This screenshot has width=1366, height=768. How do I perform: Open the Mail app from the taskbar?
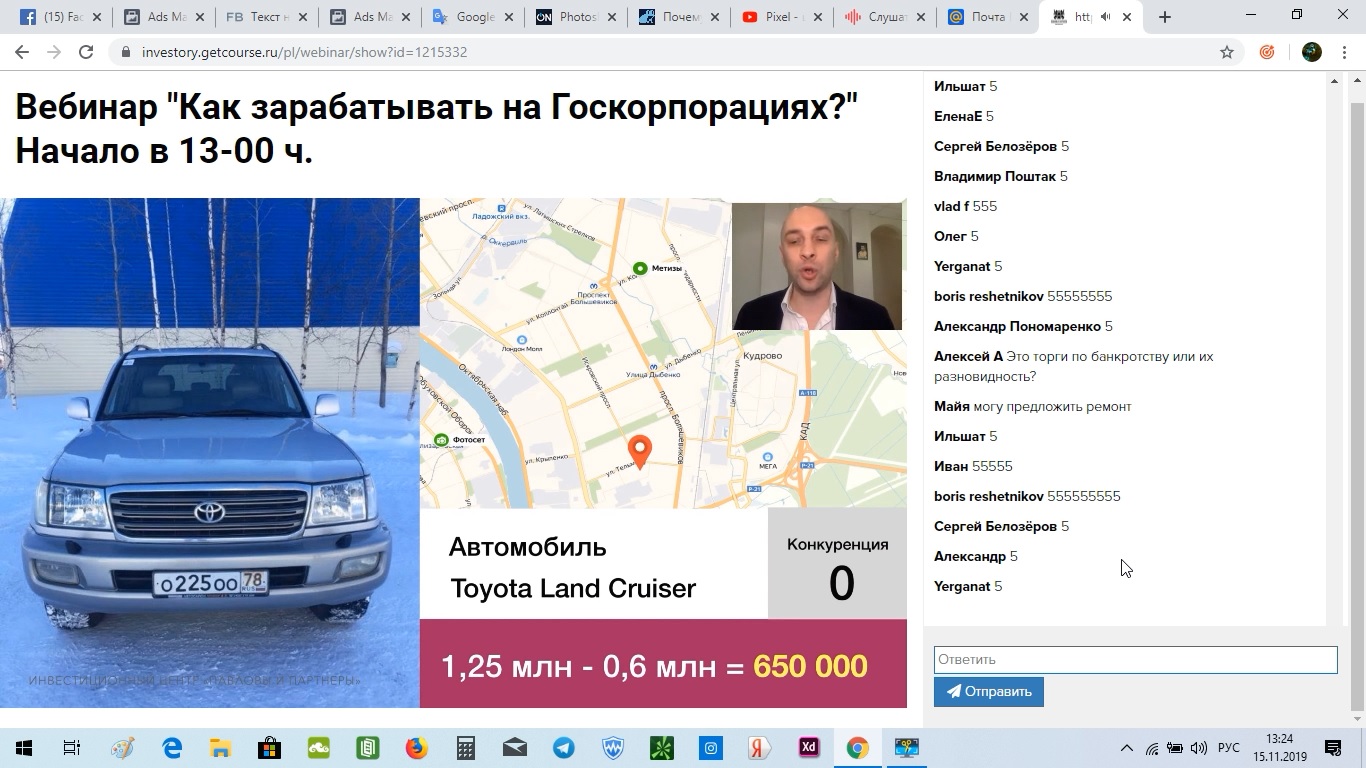[513, 747]
